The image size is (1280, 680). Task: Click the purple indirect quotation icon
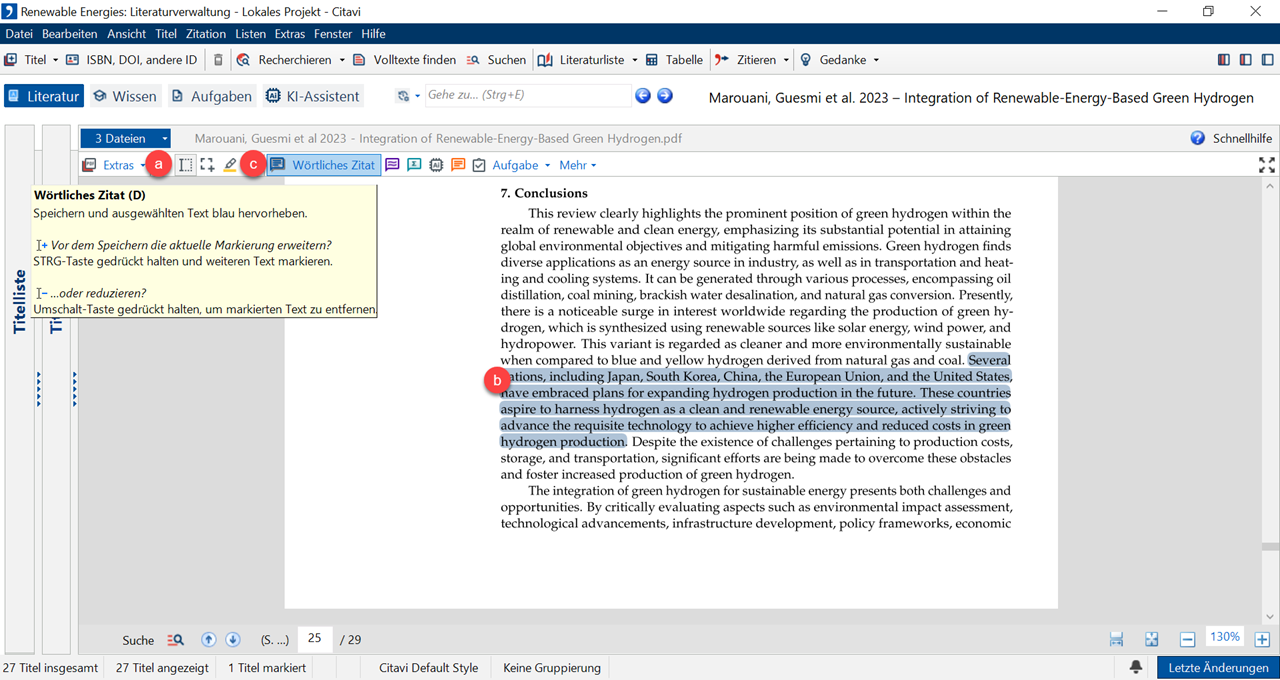point(393,165)
